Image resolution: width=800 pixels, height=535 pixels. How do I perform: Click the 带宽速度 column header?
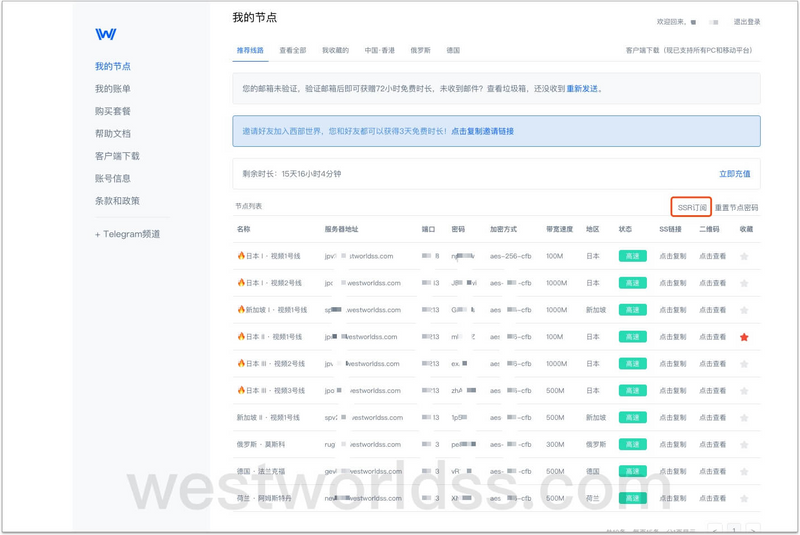coord(559,229)
